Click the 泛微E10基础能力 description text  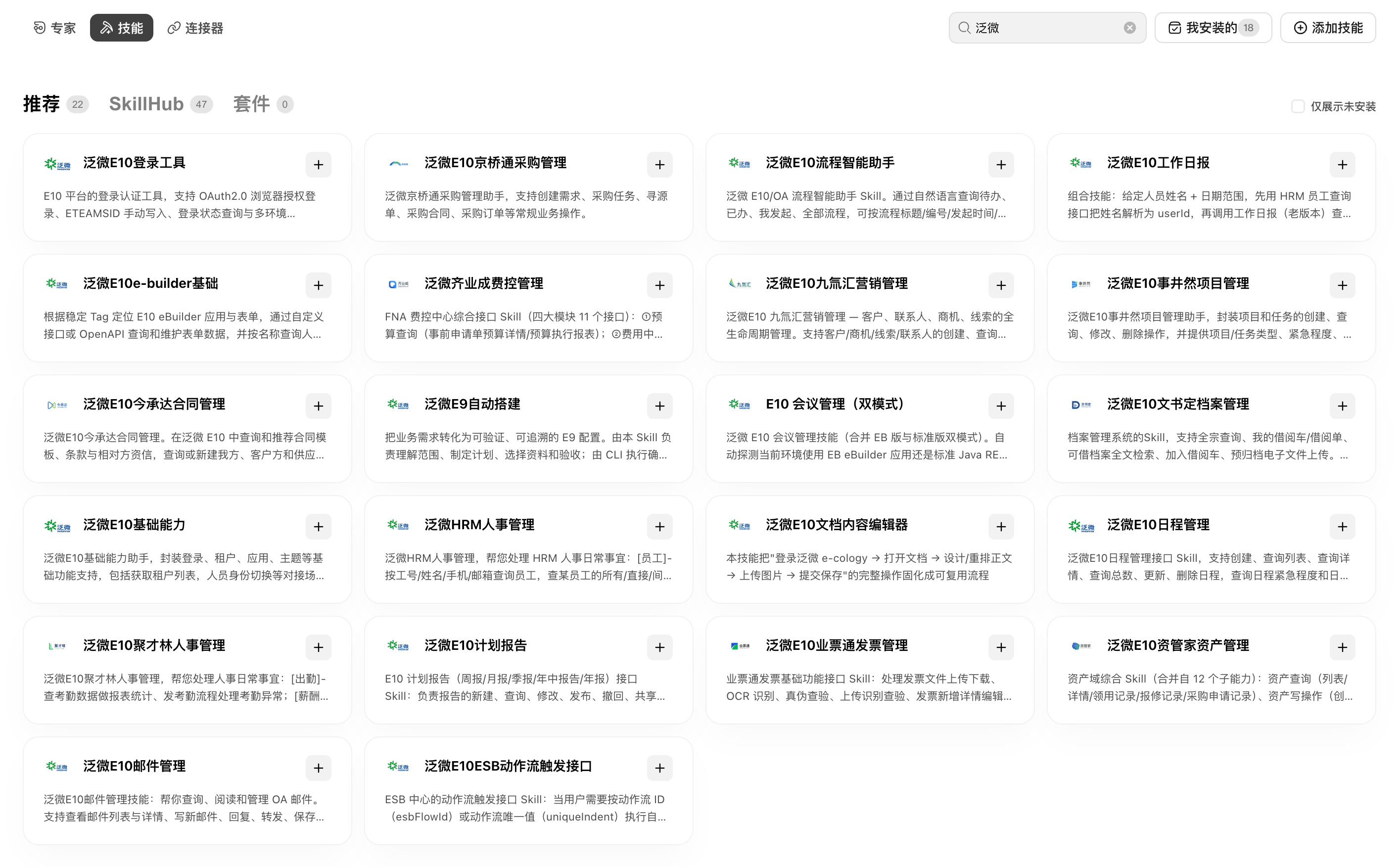click(184, 566)
